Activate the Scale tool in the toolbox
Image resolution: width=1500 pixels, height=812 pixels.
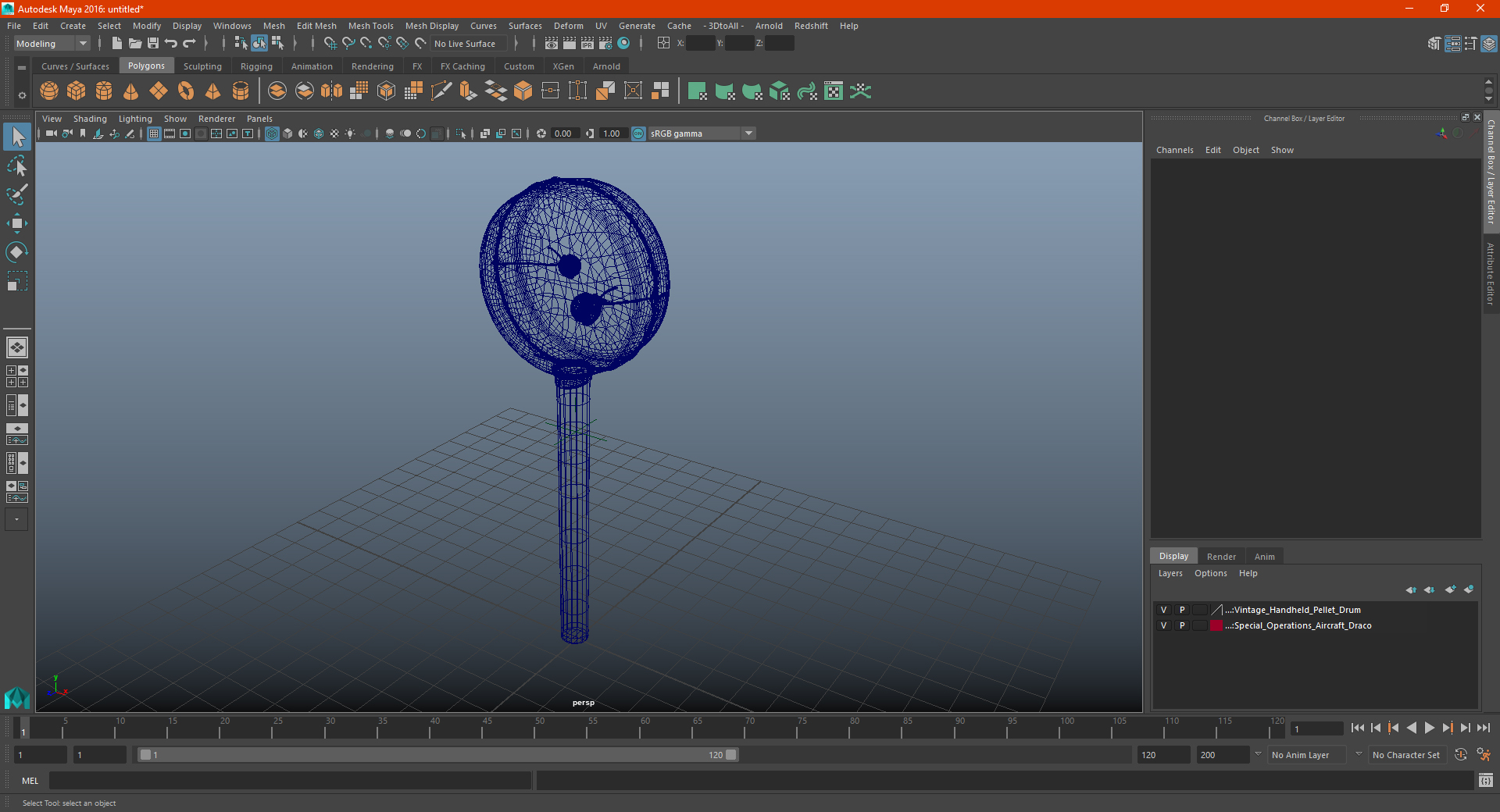[x=17, y=280]
